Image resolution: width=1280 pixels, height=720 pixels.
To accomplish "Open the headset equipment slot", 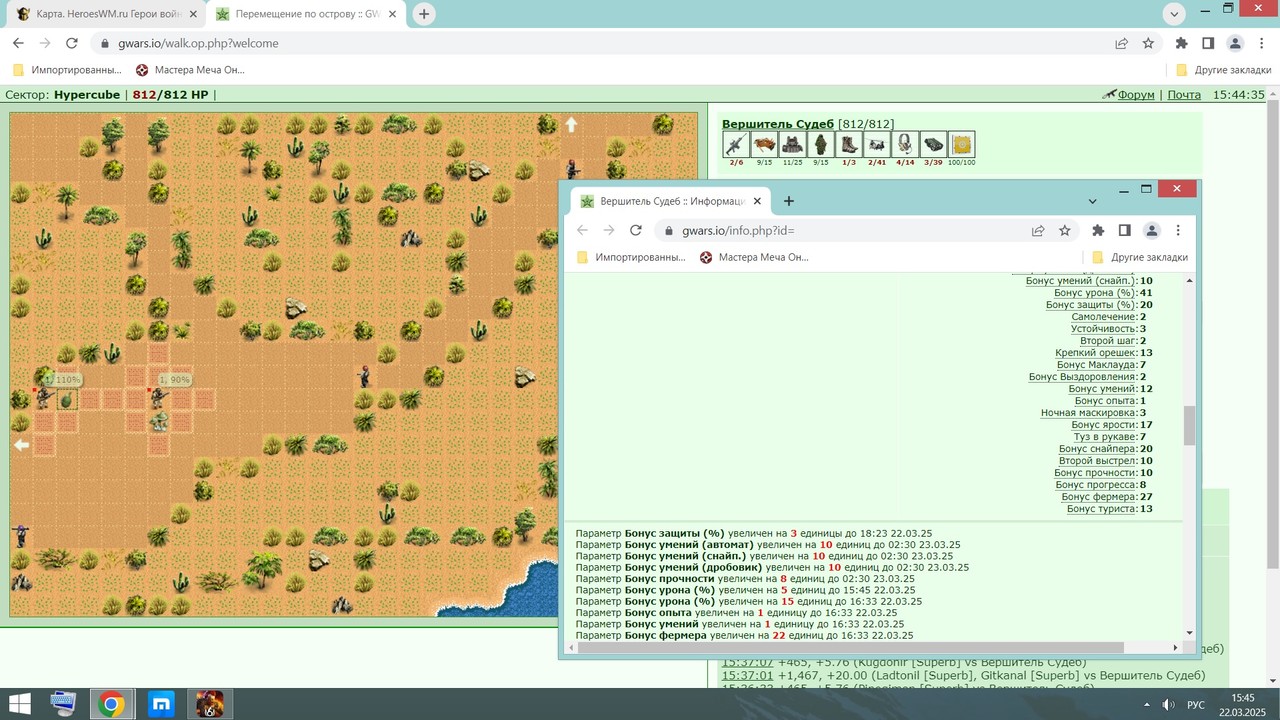I will pos(905,144).
